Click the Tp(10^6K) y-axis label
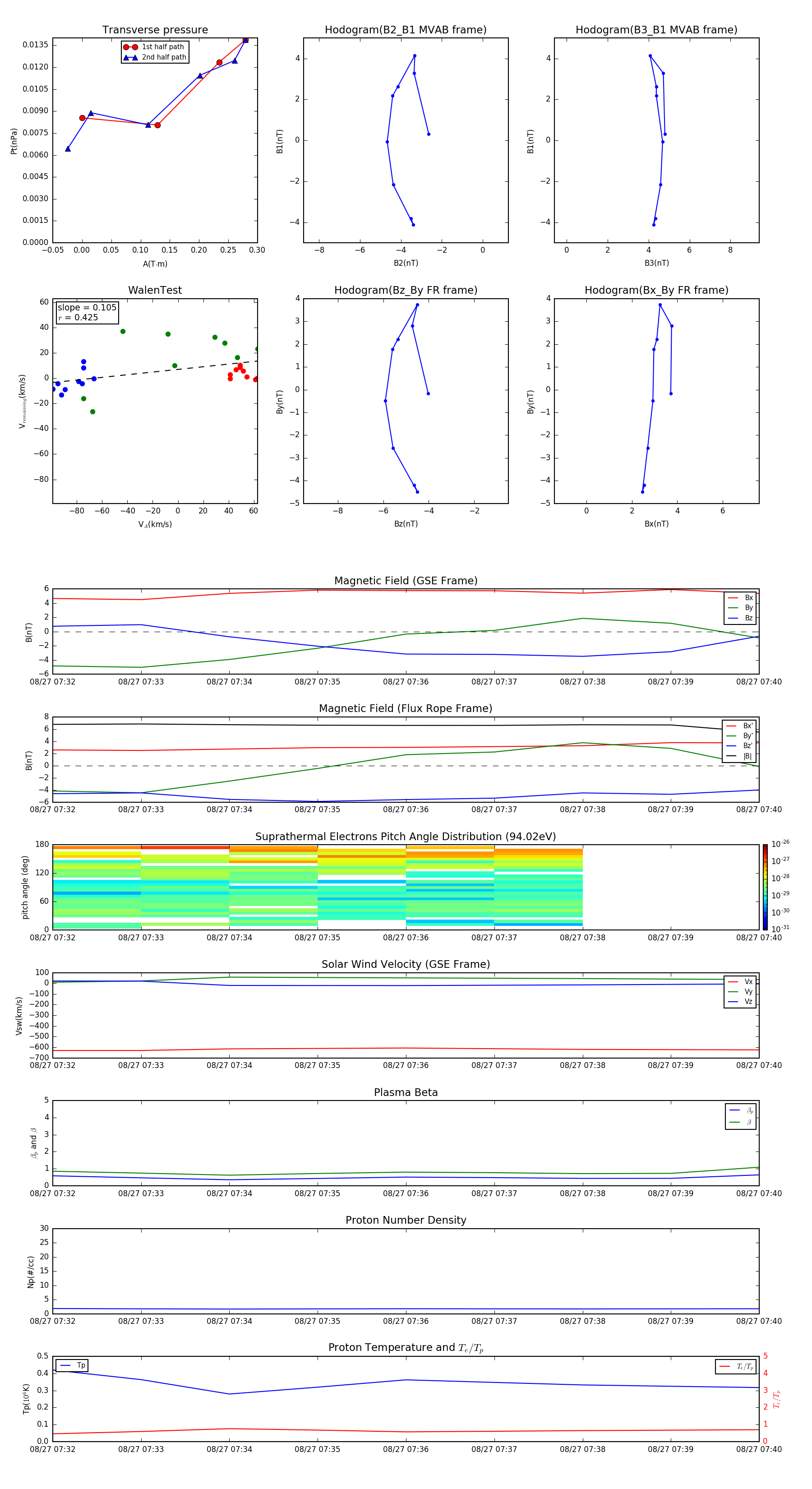The width and height of the screenshot is (812, 1489). click(26, 1399)
